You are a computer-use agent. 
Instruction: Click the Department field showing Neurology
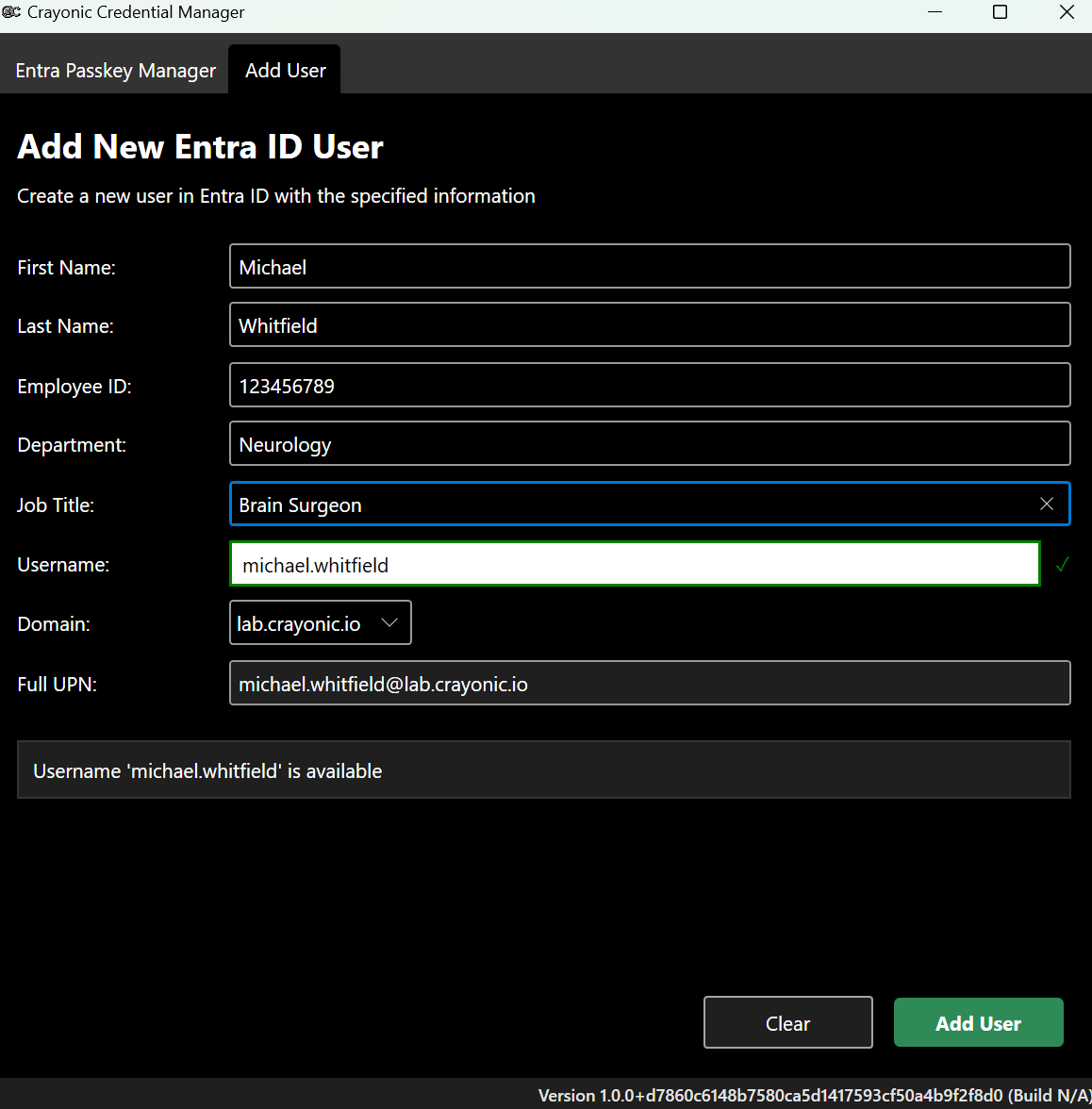649,444
